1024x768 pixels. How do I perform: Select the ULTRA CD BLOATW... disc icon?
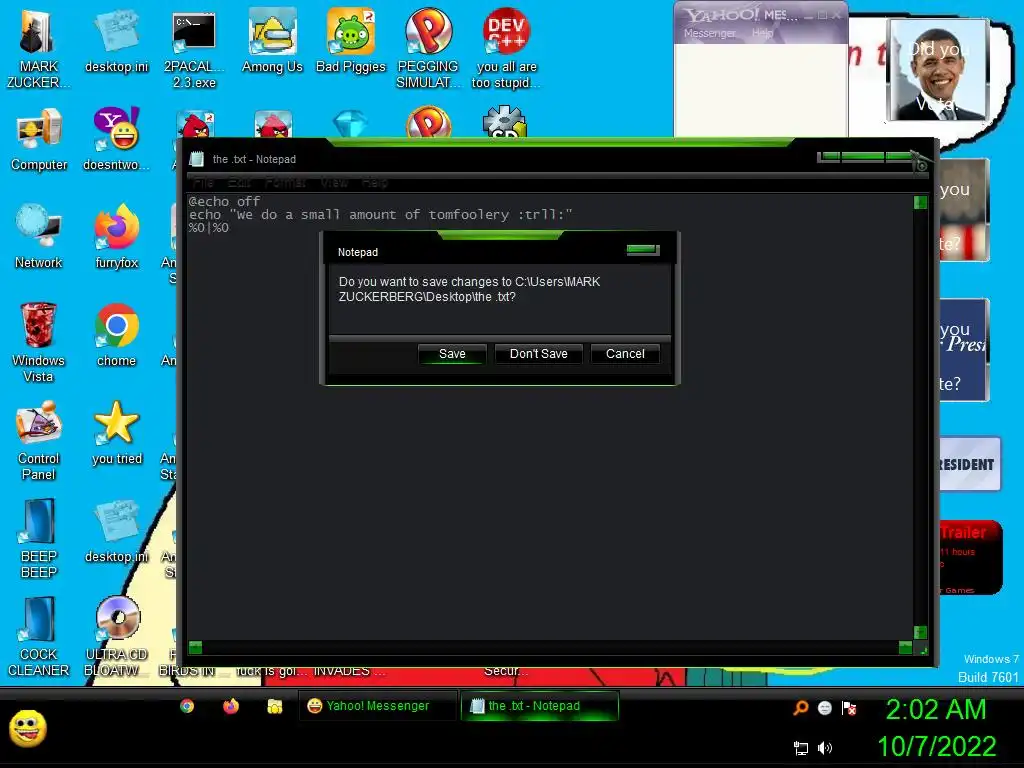(116, 637)
